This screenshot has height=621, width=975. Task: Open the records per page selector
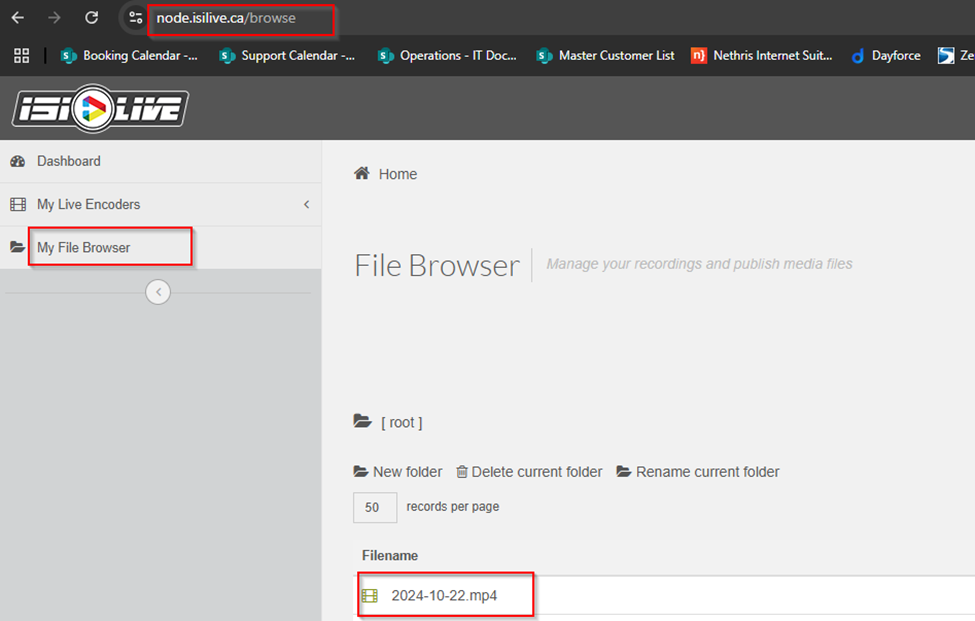[x=374, y=507]
